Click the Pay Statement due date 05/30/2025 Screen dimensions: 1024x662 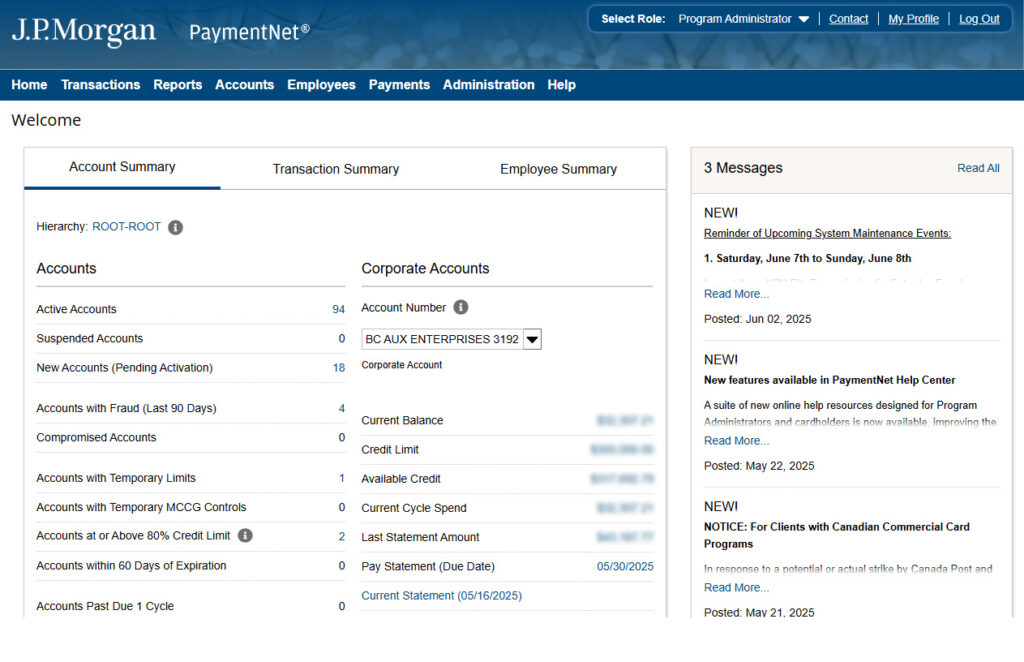[x=624, y=567]
